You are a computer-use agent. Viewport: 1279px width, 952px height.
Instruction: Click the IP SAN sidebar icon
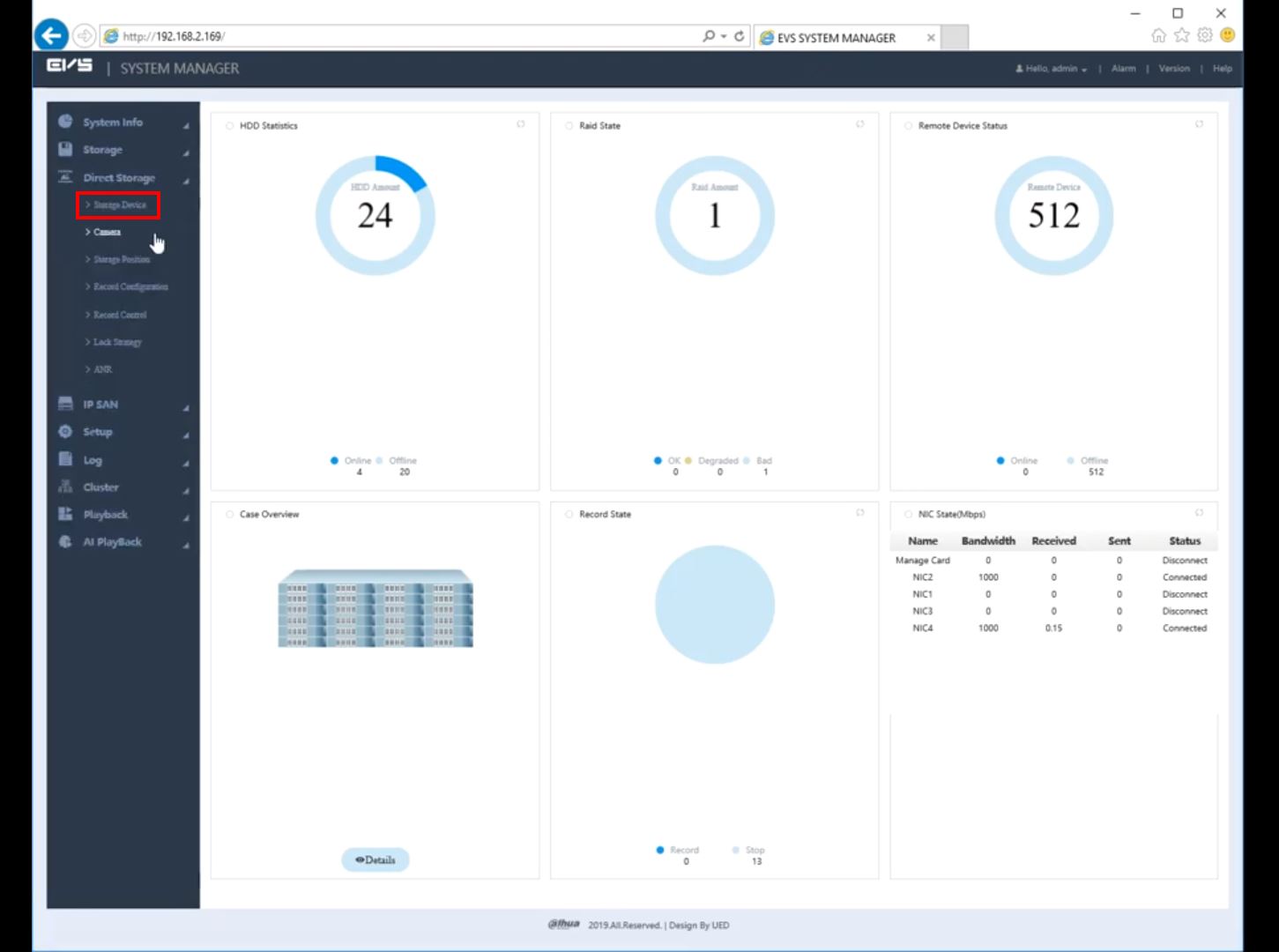(x=65, y=404)
